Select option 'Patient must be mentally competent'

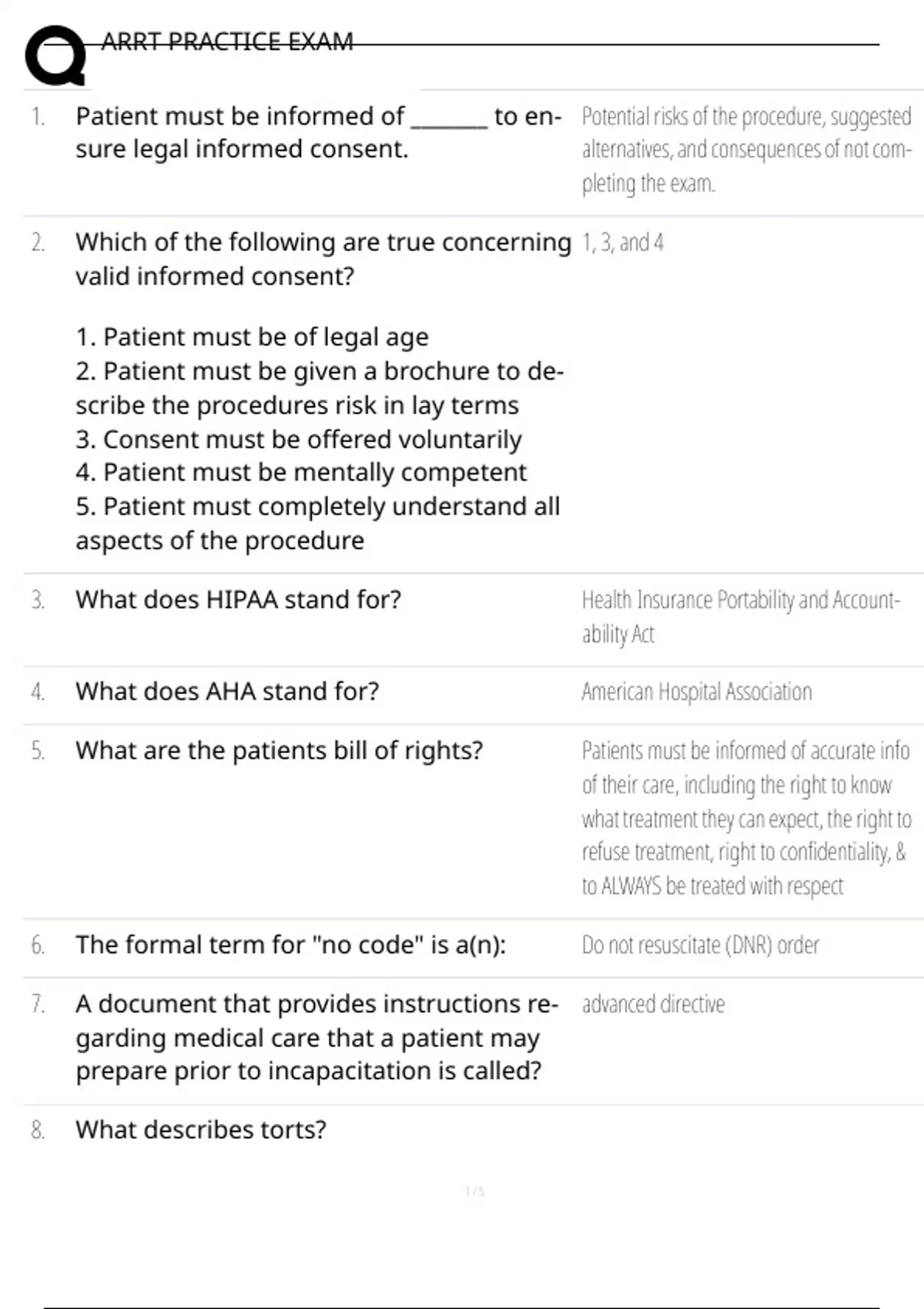(x=301, y=472)
